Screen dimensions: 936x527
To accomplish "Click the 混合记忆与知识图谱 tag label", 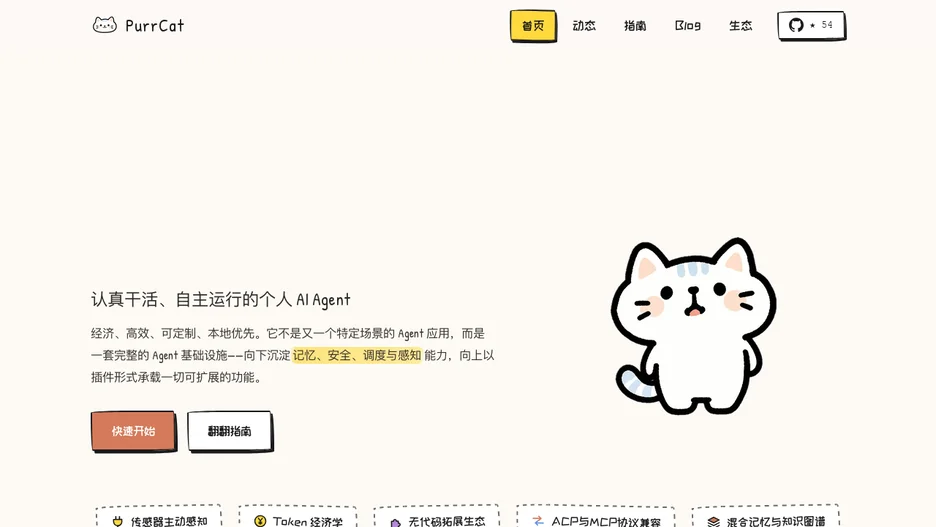I will [x=776, y=522].
